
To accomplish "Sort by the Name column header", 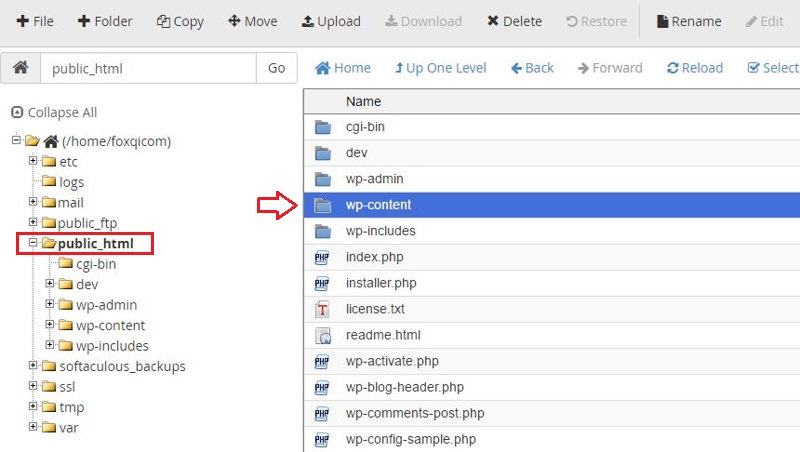I will tap(363, 102).
